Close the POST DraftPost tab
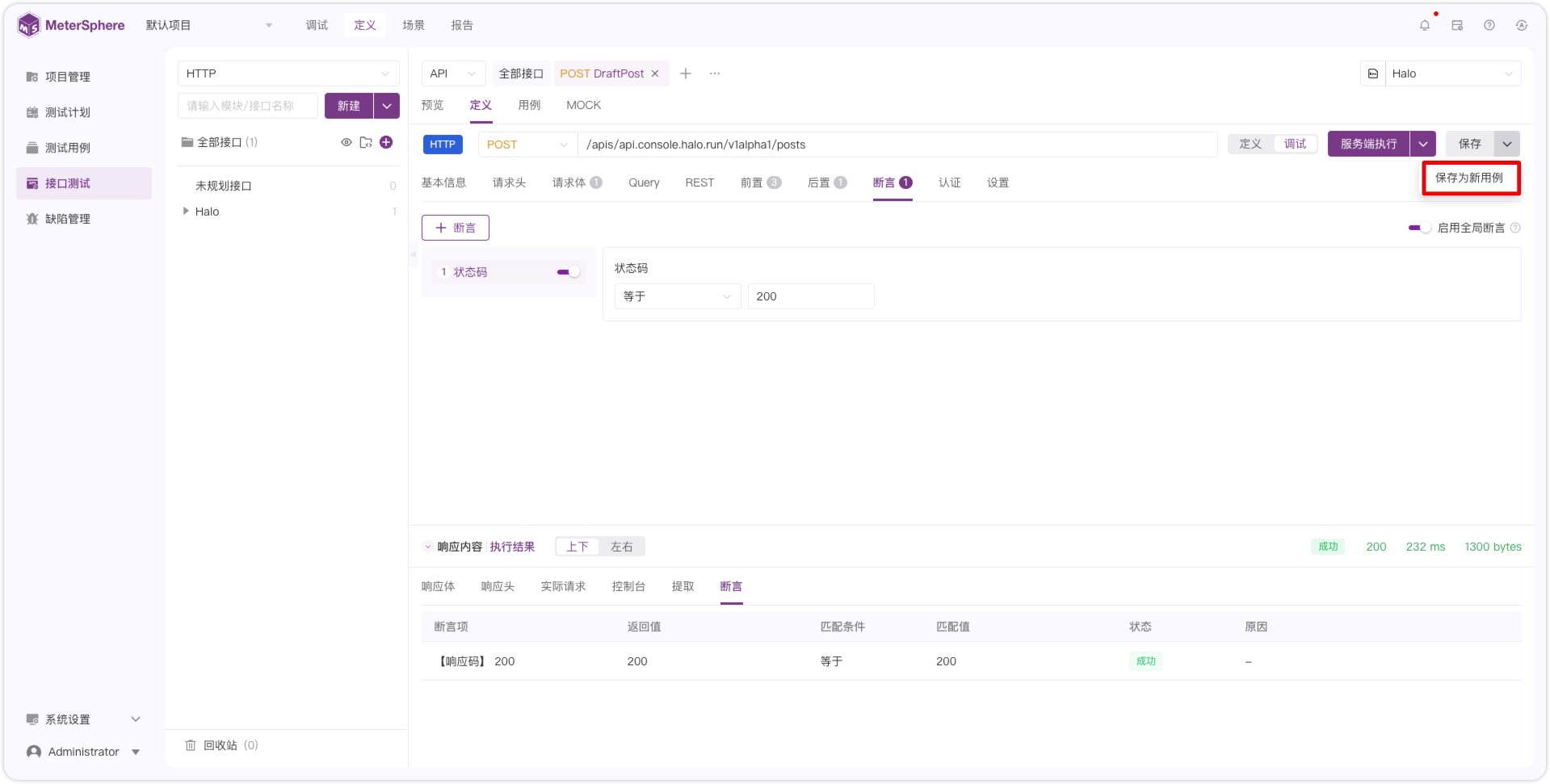This screenshot has width=1550, height=784. coord(655,73)
